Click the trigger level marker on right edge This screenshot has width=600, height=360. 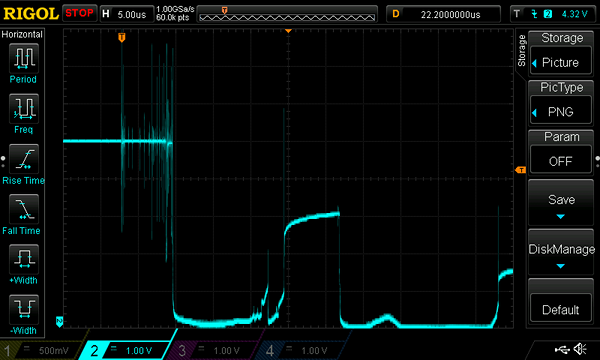point(520,169)
